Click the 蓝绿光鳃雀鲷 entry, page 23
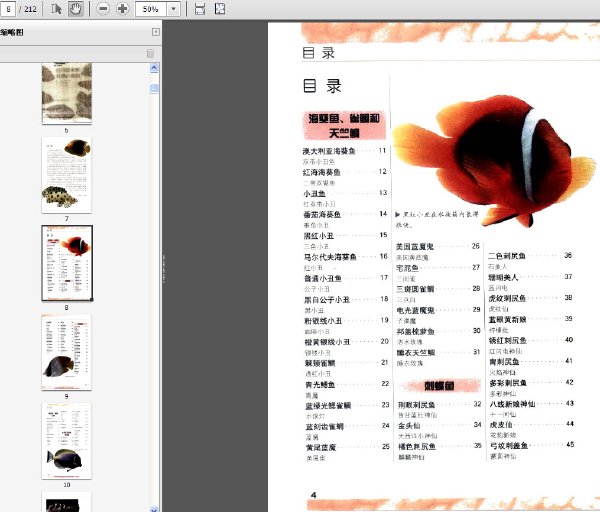This screenshot has height=512, width=600. (x=347, y=405)
